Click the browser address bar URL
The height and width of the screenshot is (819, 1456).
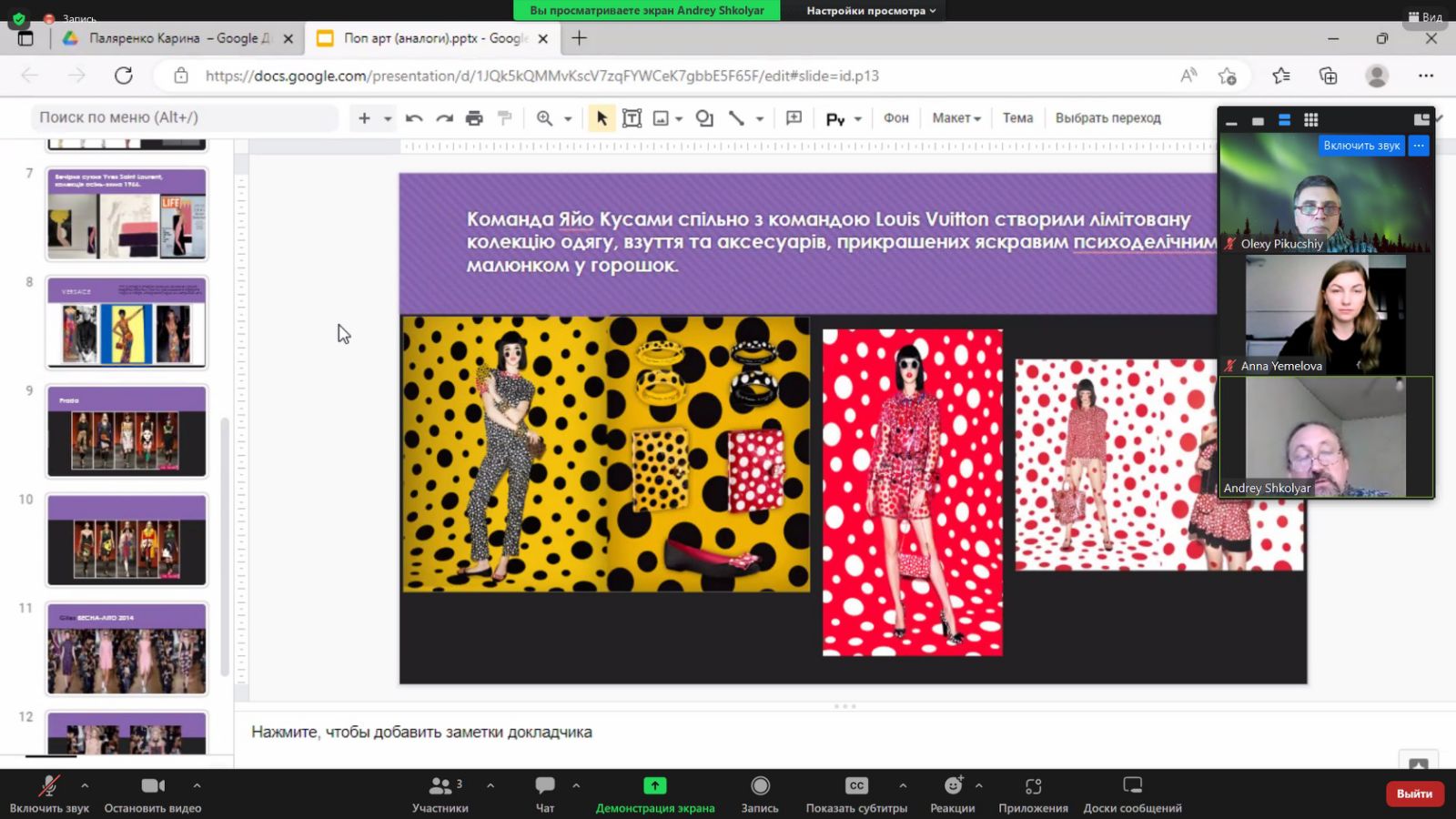(541, 76)
